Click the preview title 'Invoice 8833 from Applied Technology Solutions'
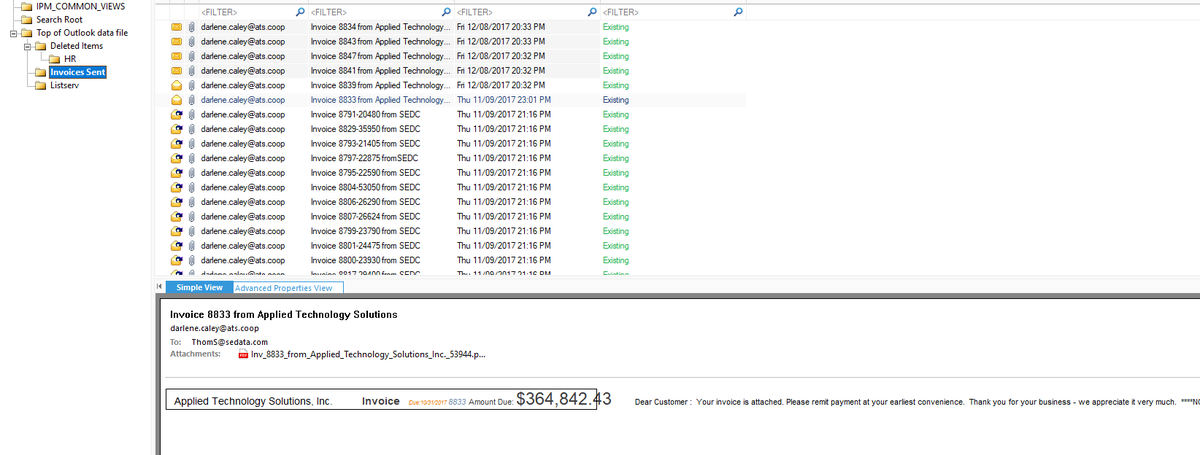 point(284,314)
